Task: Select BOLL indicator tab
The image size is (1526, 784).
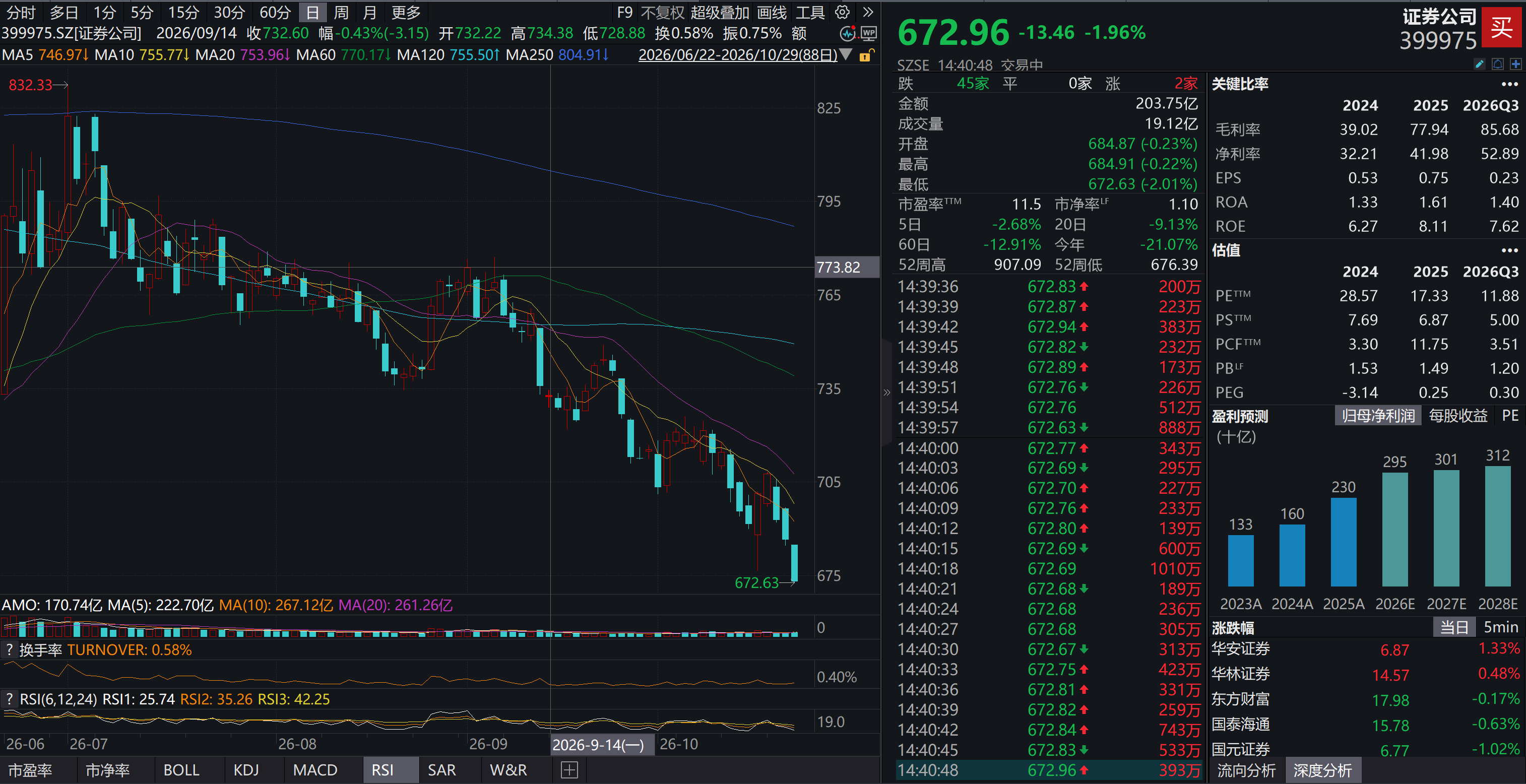Action: click(x=181, y=770)
